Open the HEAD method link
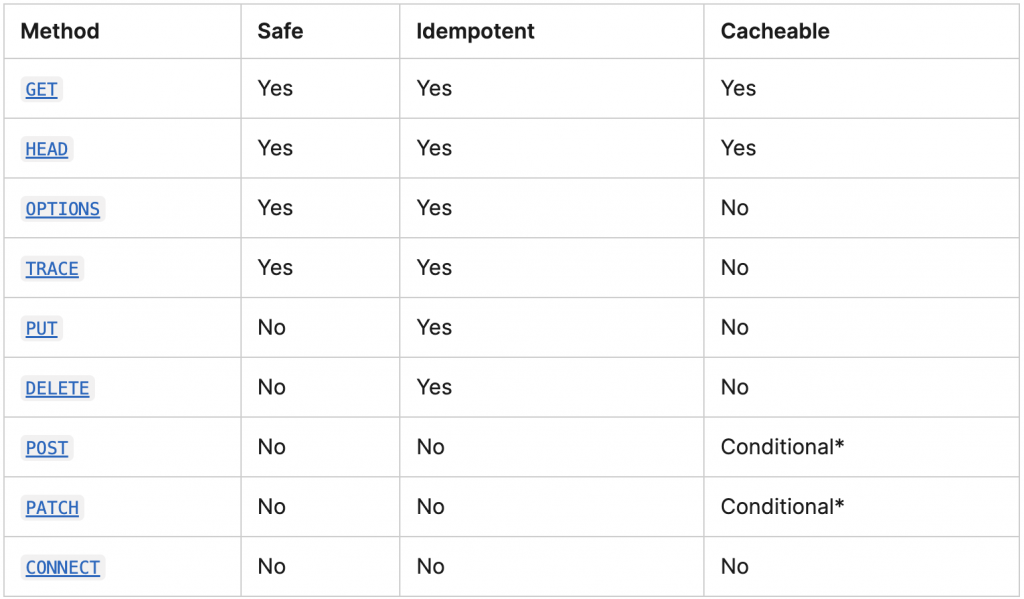The image size is (1024, 599). (47, 149)
